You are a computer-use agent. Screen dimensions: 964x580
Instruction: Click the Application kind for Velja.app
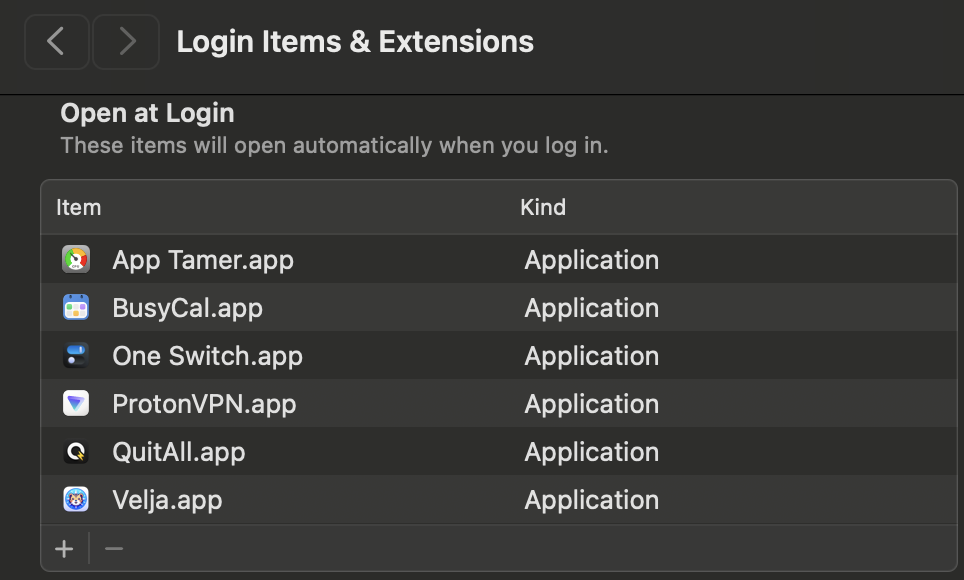(591, 500)
